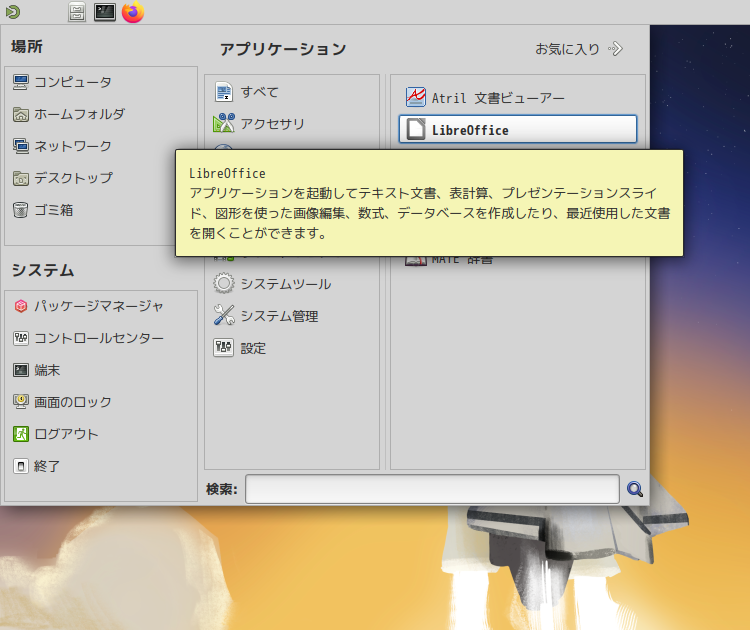Launch the terminal from top panel
Image resolution: width=750 pixels, height=630 pixels.
(x=105, y=12)
